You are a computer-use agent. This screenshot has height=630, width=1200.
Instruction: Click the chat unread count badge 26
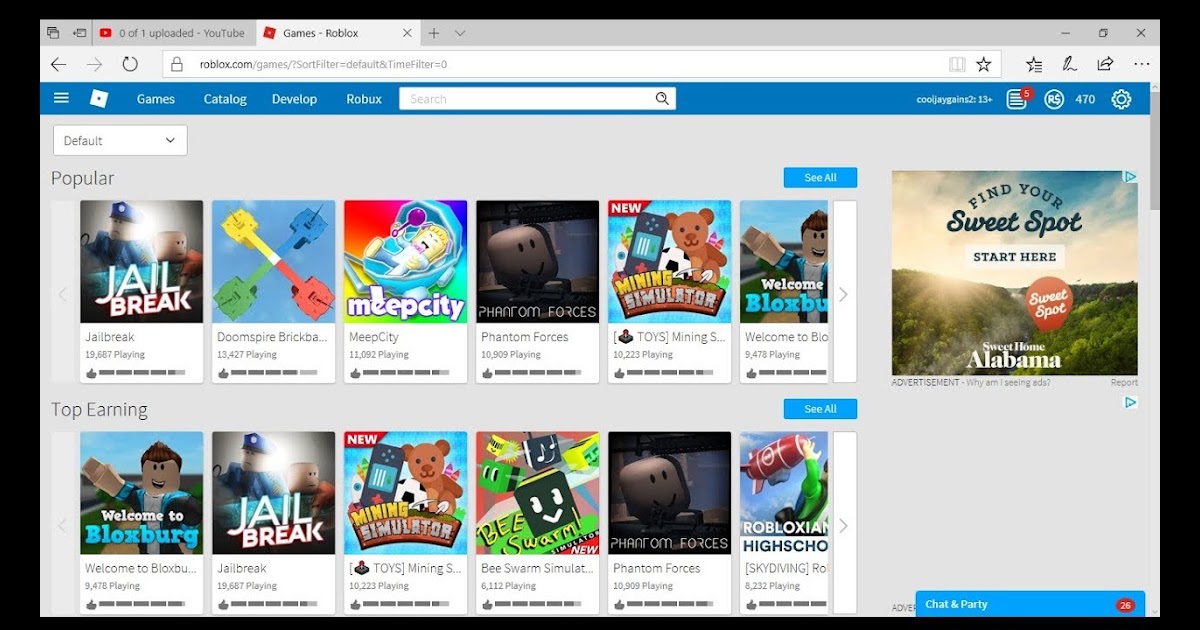(1125, 604)
